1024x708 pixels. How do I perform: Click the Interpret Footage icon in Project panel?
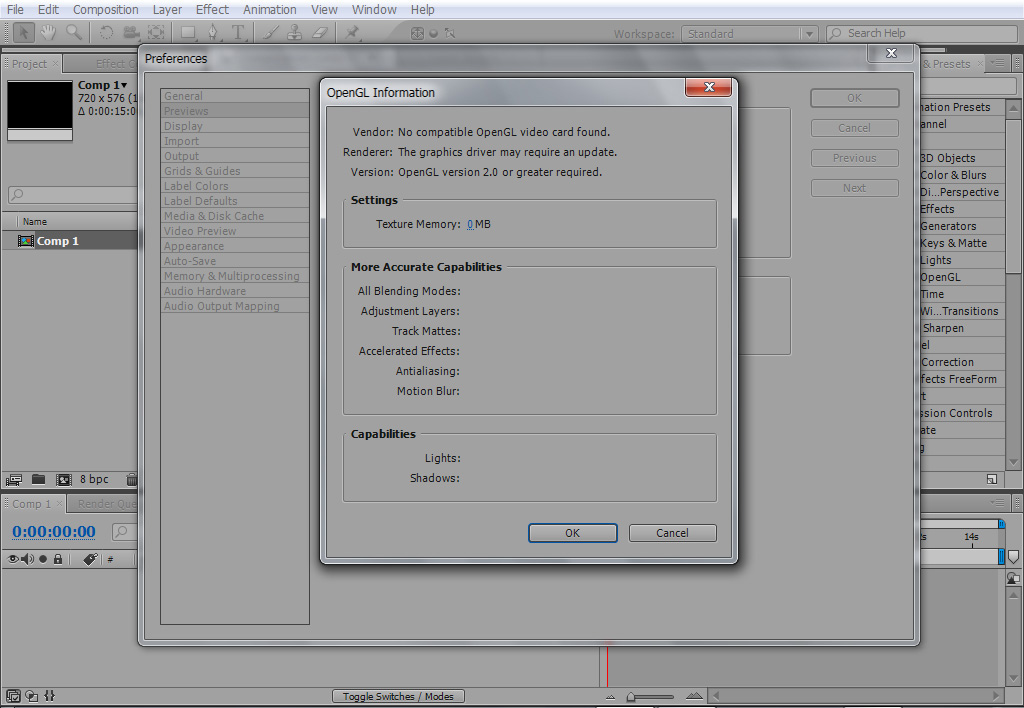coord(14,480)
